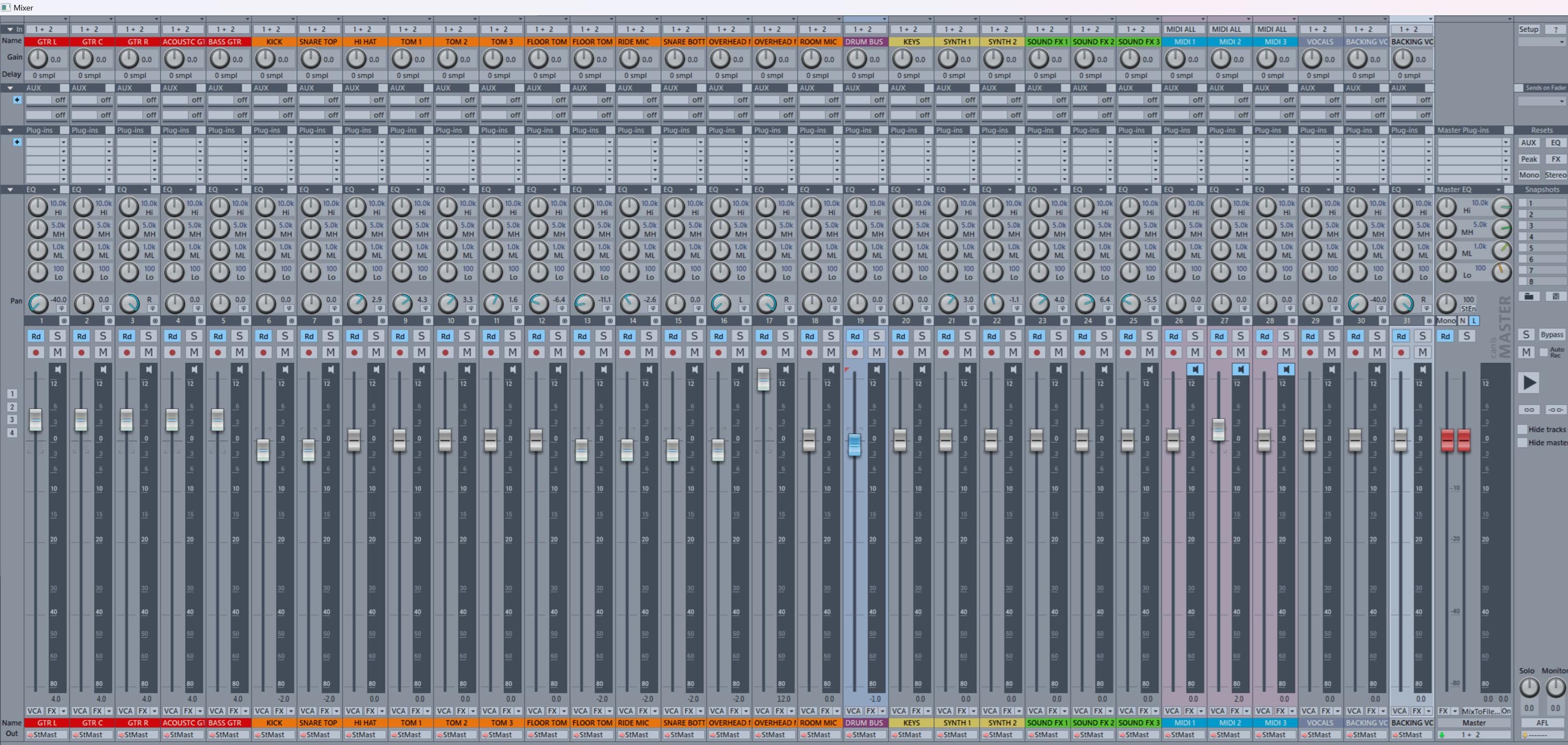Click the round target icon beside track number 1
Viewport: 1568px width, 745px height.
(x=64, y=322)
